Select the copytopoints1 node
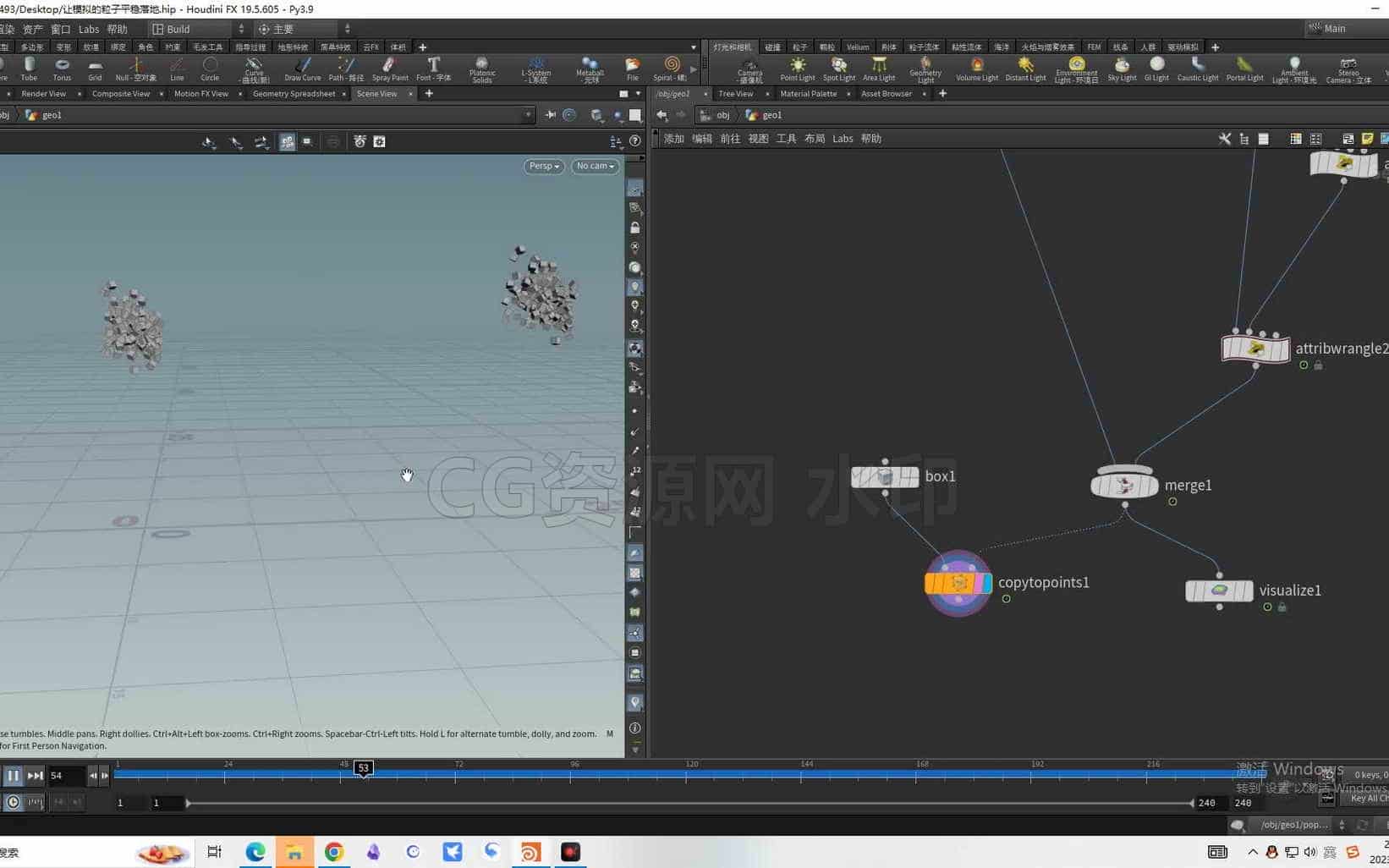This screenshot has height=868, width=1389. [x=958, y=583]
